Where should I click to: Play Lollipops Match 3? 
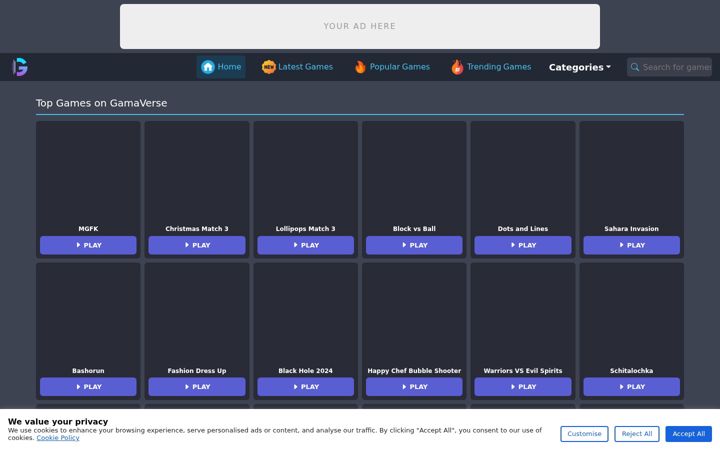point(305,245)
